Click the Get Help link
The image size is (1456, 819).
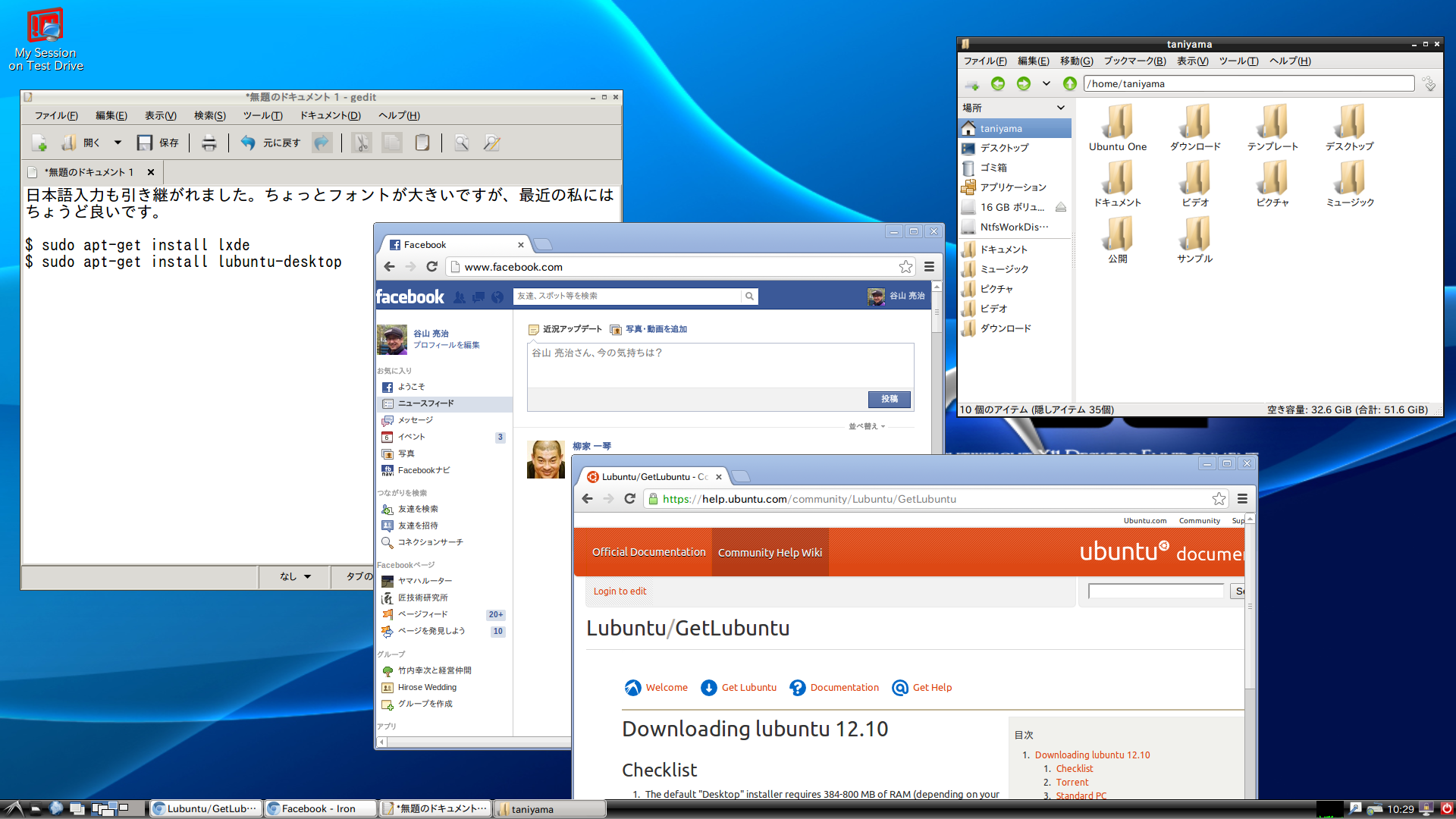point(932,688)
